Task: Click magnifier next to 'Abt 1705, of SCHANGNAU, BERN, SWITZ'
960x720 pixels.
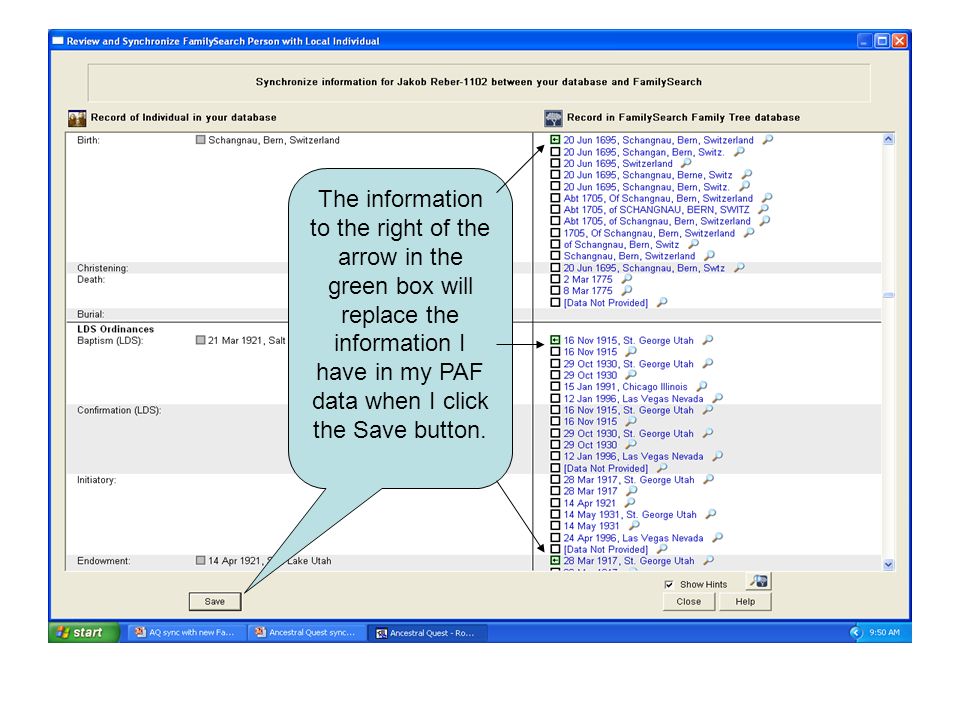Action: click(x=763, y=209)
